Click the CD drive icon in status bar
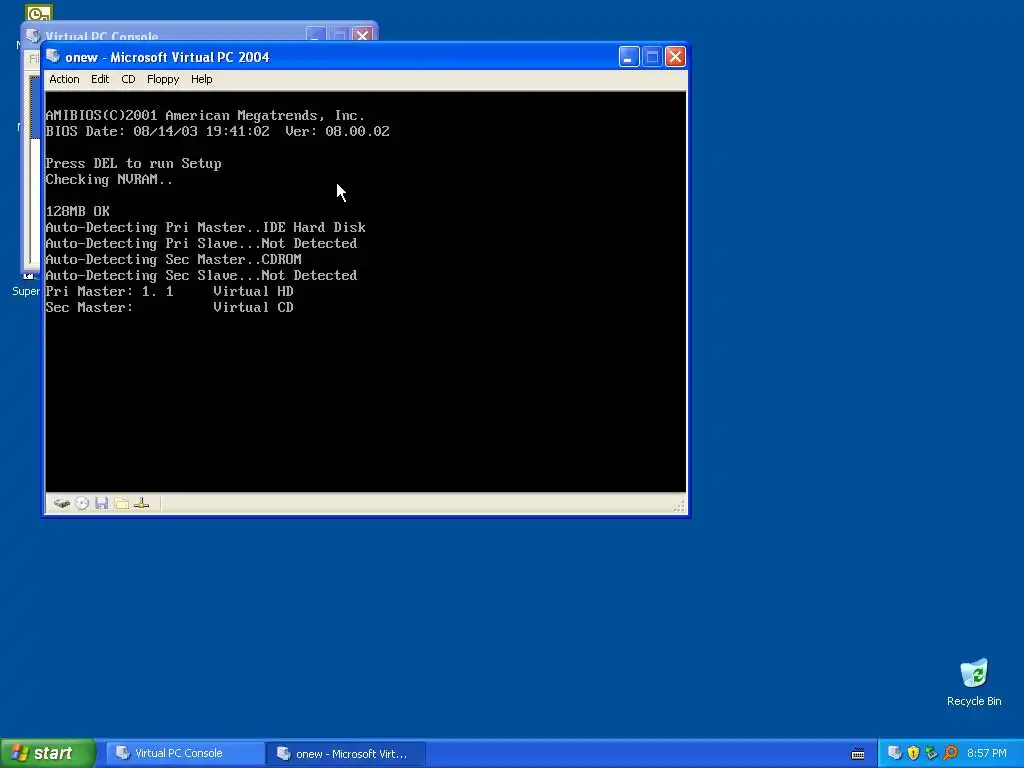Viewport: 1024px width, 768px height. click(82, 503)
